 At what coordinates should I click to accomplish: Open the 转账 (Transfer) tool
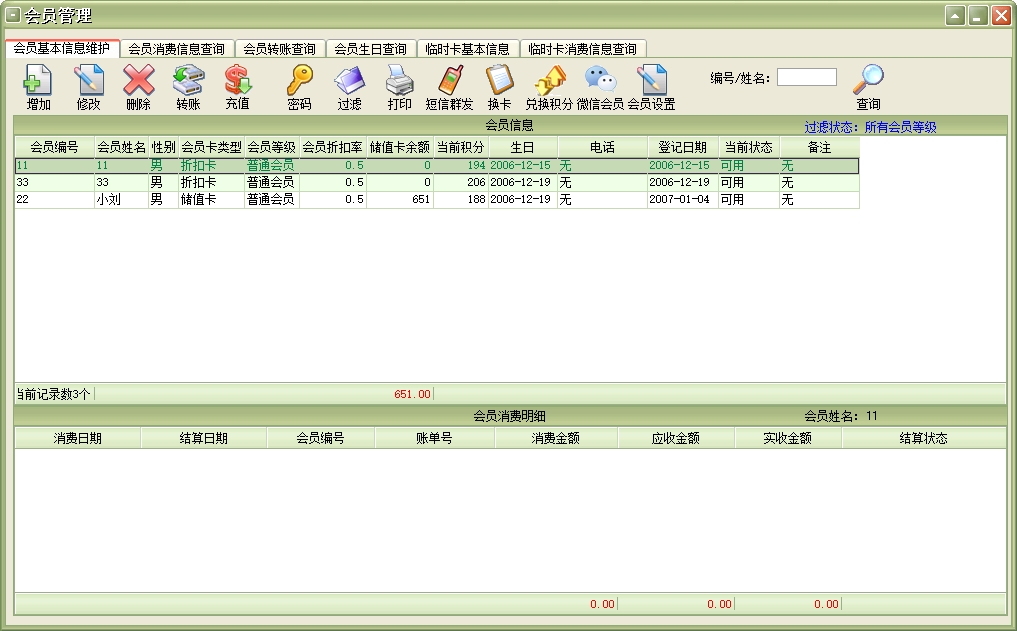pos(188,84)
